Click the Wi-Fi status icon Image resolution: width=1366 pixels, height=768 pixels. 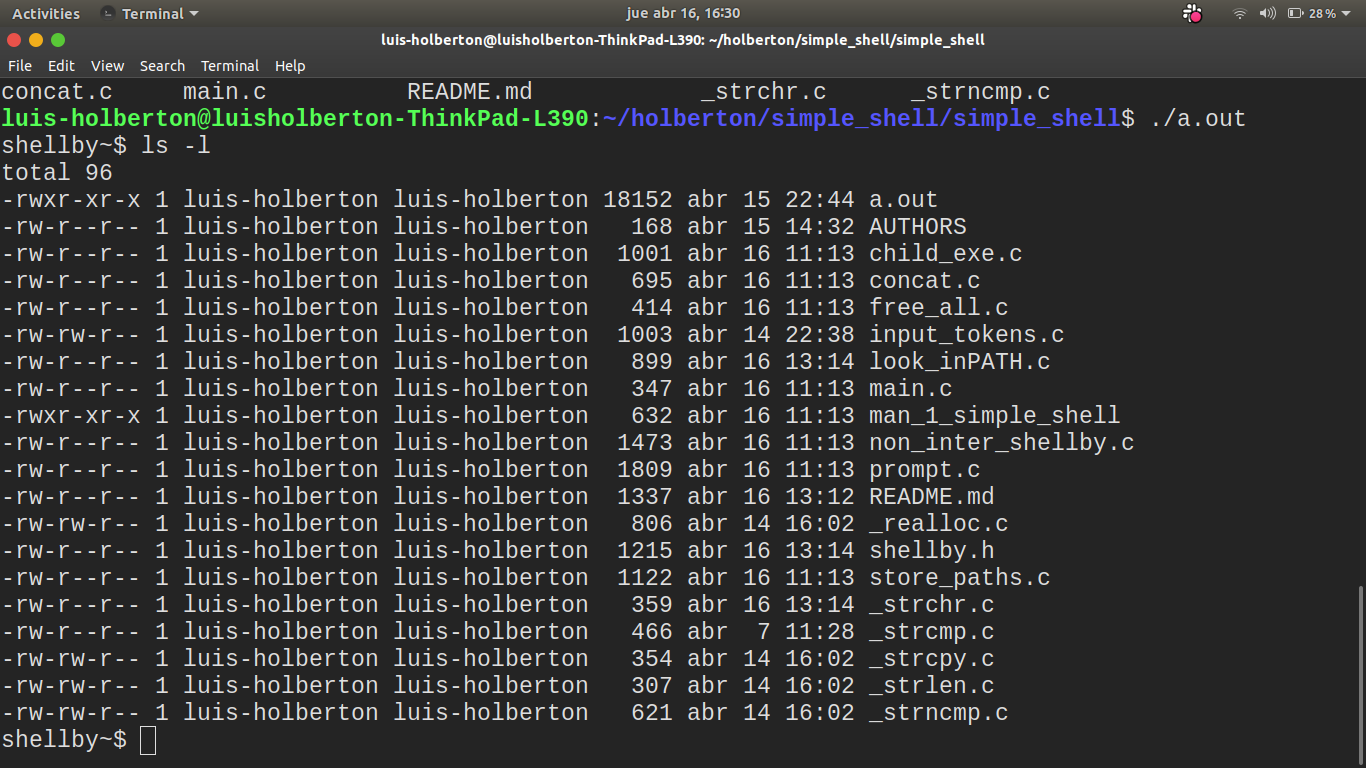[x=1240, y=13]
